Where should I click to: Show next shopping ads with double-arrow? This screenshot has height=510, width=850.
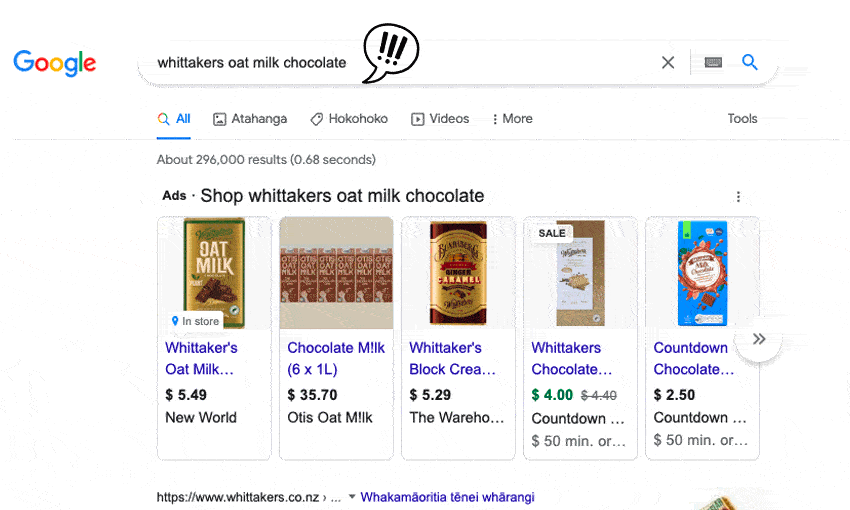(x=759, y=339)
